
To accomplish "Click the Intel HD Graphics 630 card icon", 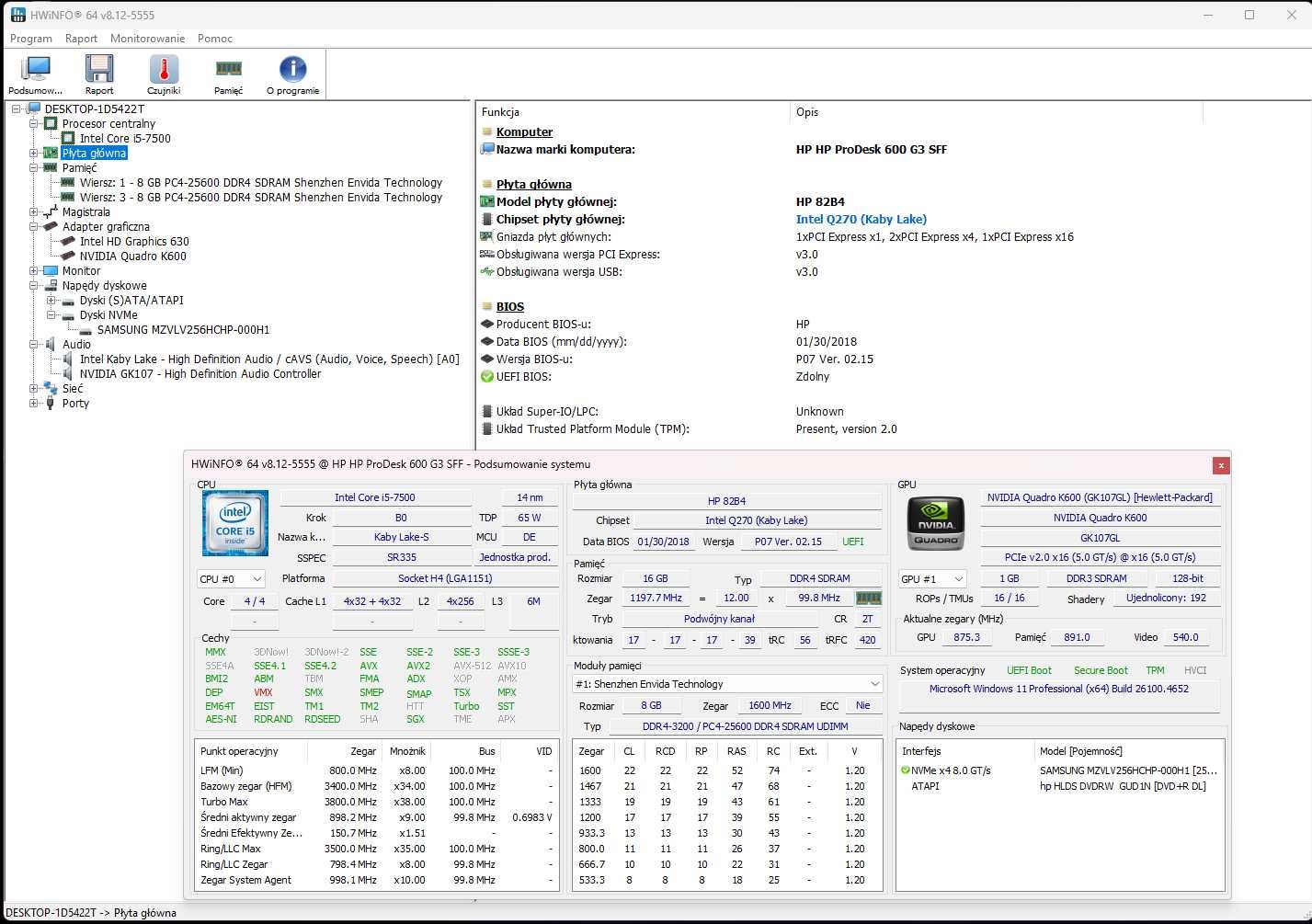I will [x=68, y=242].
